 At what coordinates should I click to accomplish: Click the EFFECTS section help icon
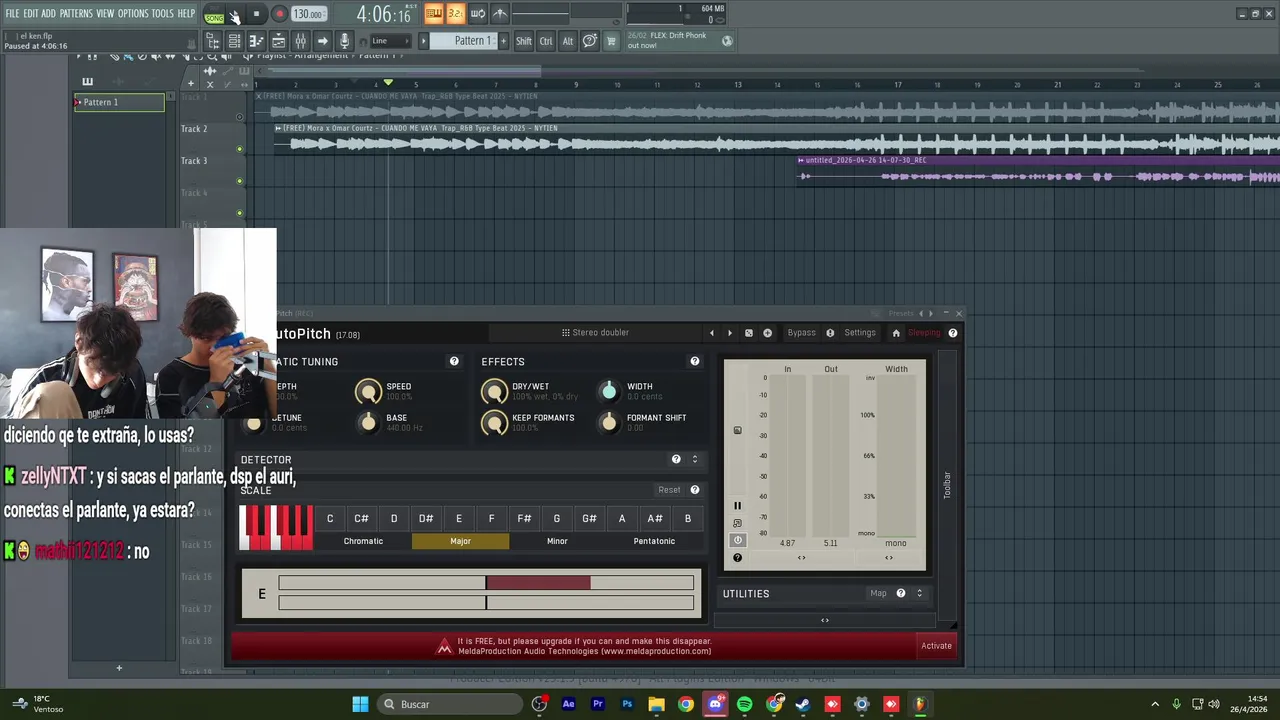tap(695, 361)
